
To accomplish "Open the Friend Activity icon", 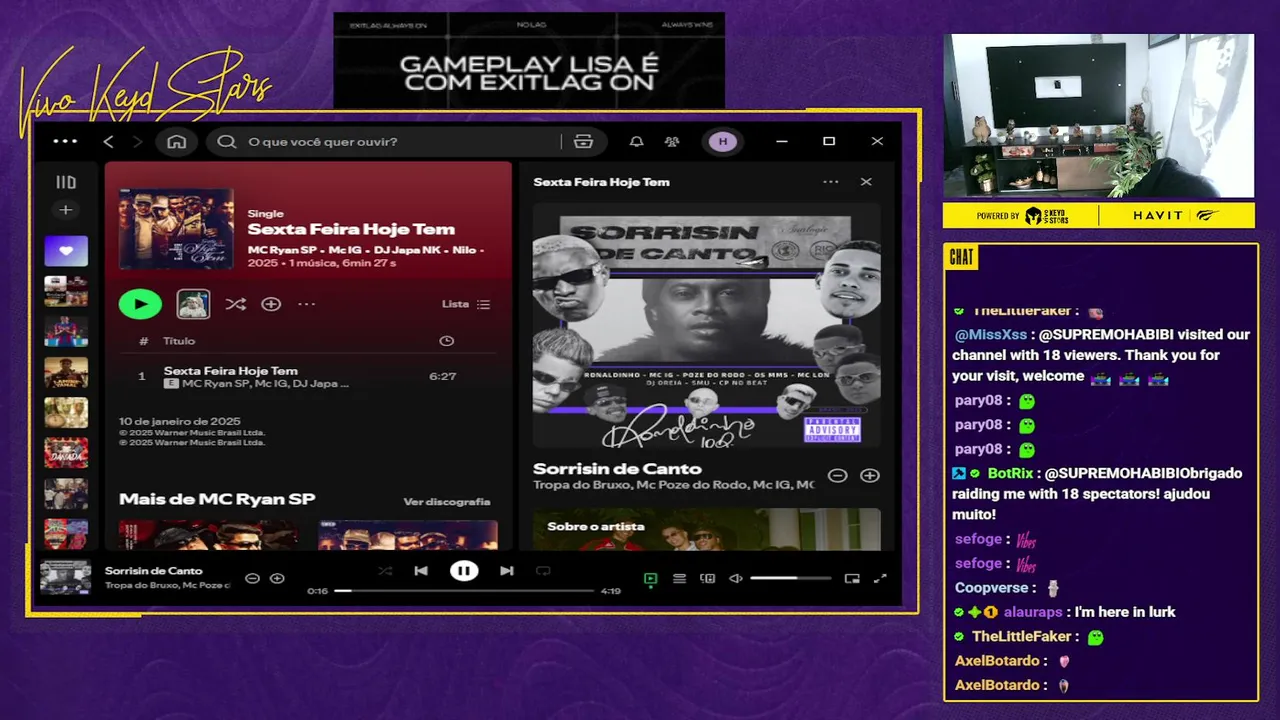I will [672, 142].
